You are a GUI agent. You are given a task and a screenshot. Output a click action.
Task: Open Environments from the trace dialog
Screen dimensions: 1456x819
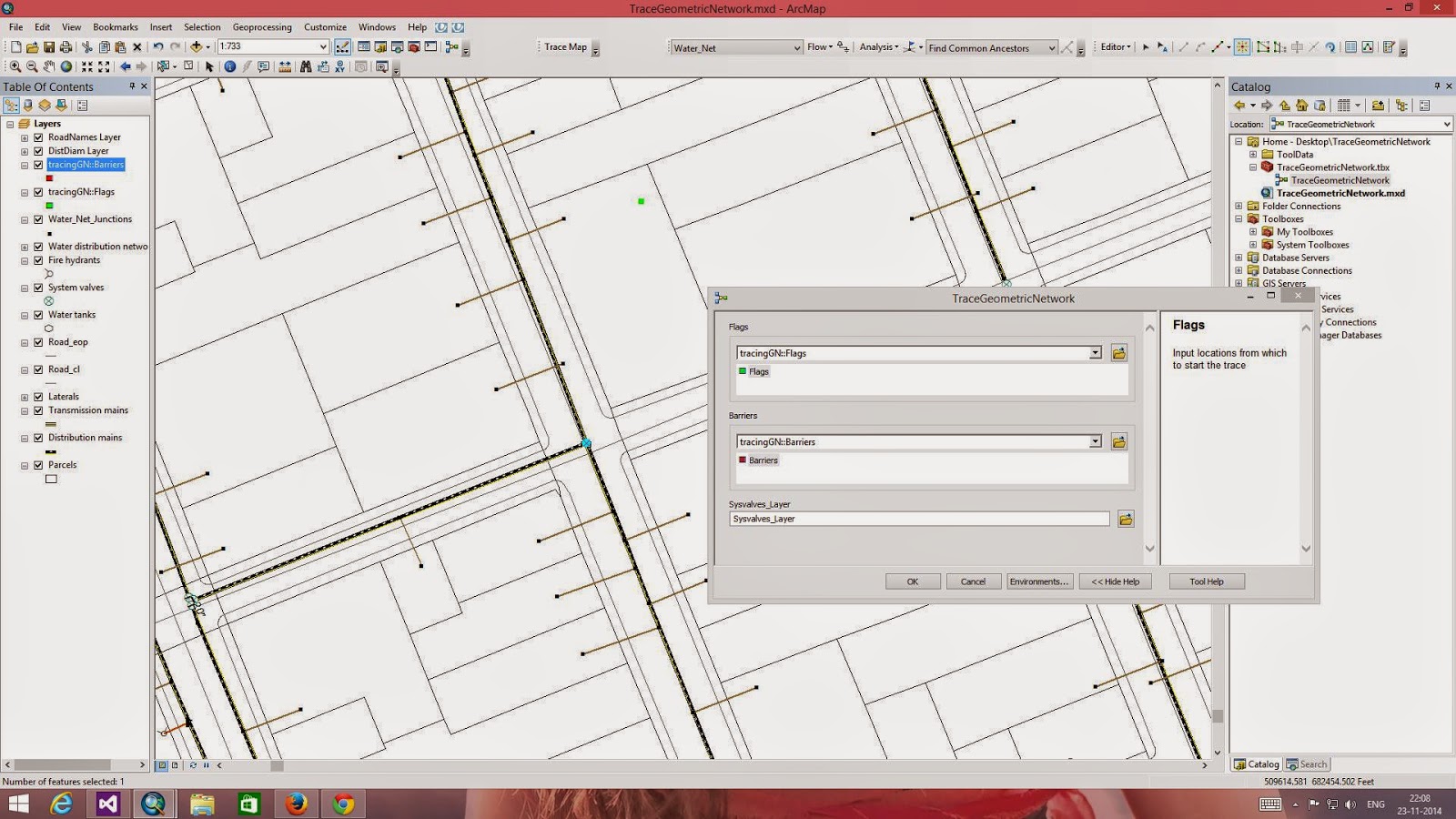1039,581
